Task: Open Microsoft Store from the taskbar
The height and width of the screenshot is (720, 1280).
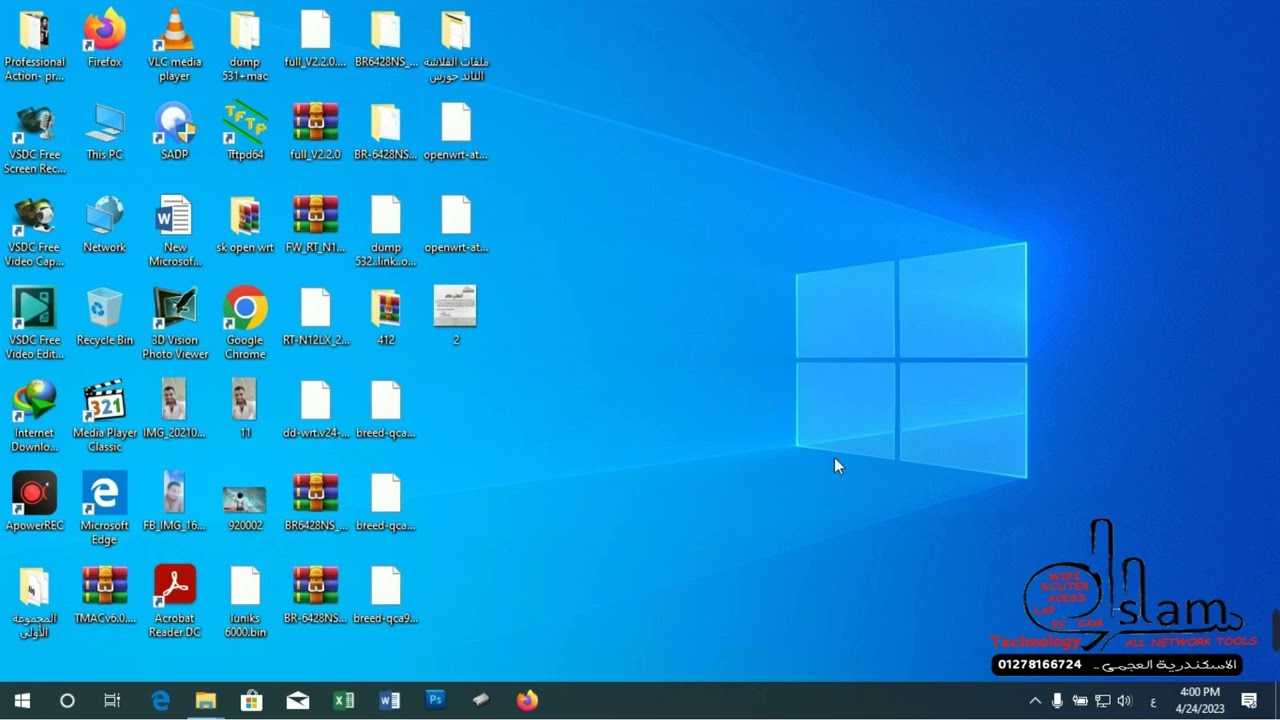Action: 252,701
